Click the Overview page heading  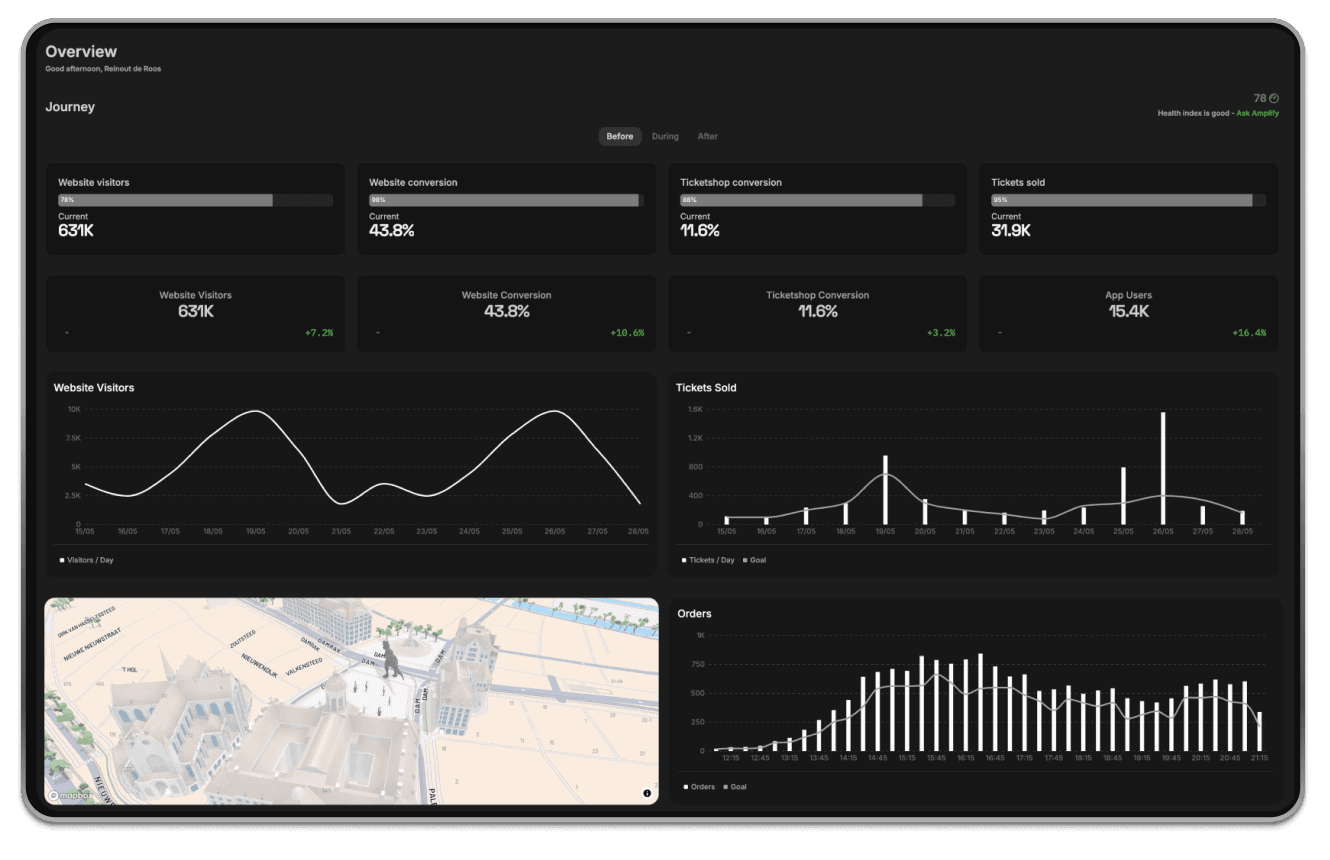tap(80, 51)
